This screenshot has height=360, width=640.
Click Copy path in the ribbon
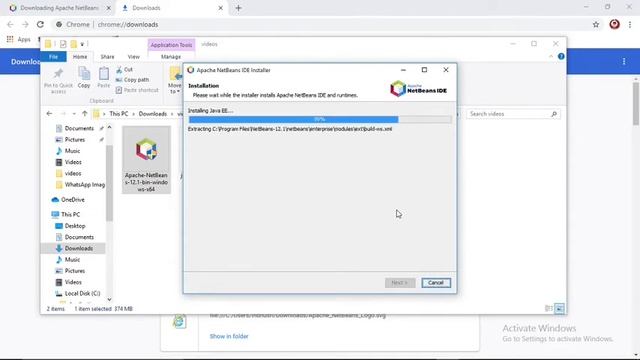pos(132,80)
